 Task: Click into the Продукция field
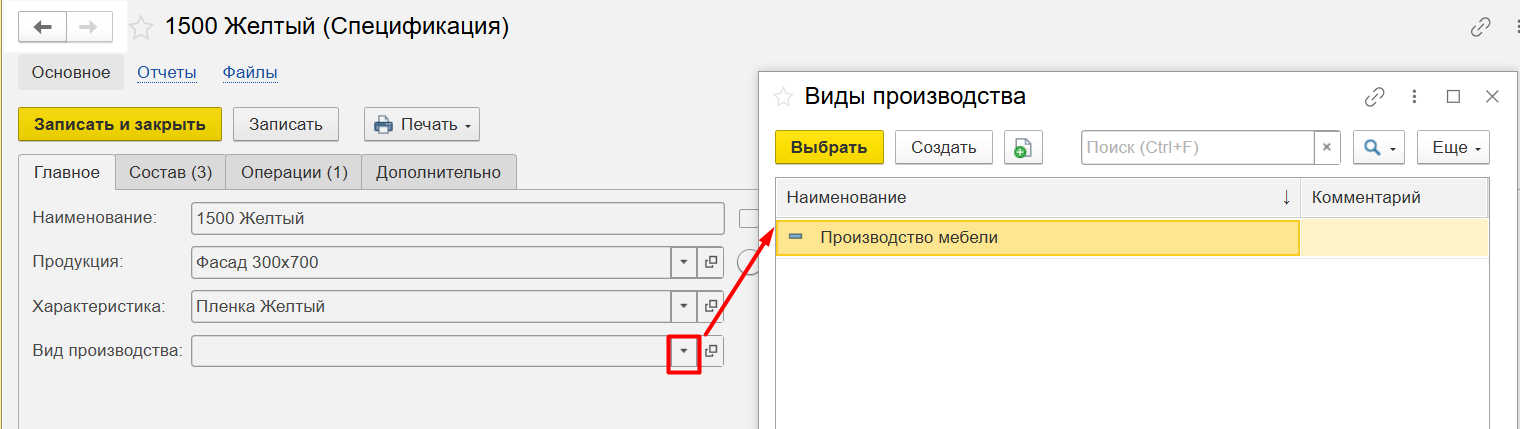430,262
